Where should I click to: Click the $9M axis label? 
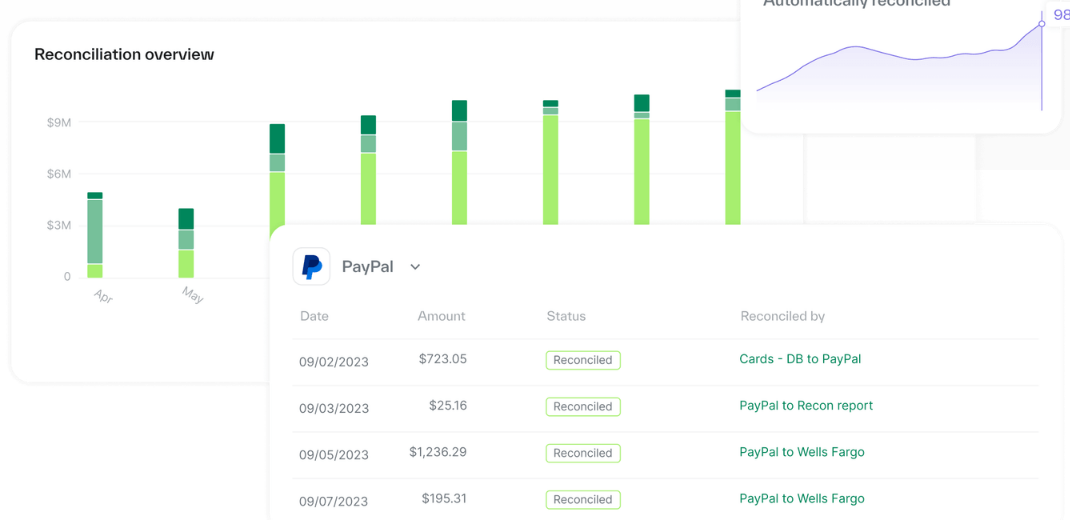59,122
